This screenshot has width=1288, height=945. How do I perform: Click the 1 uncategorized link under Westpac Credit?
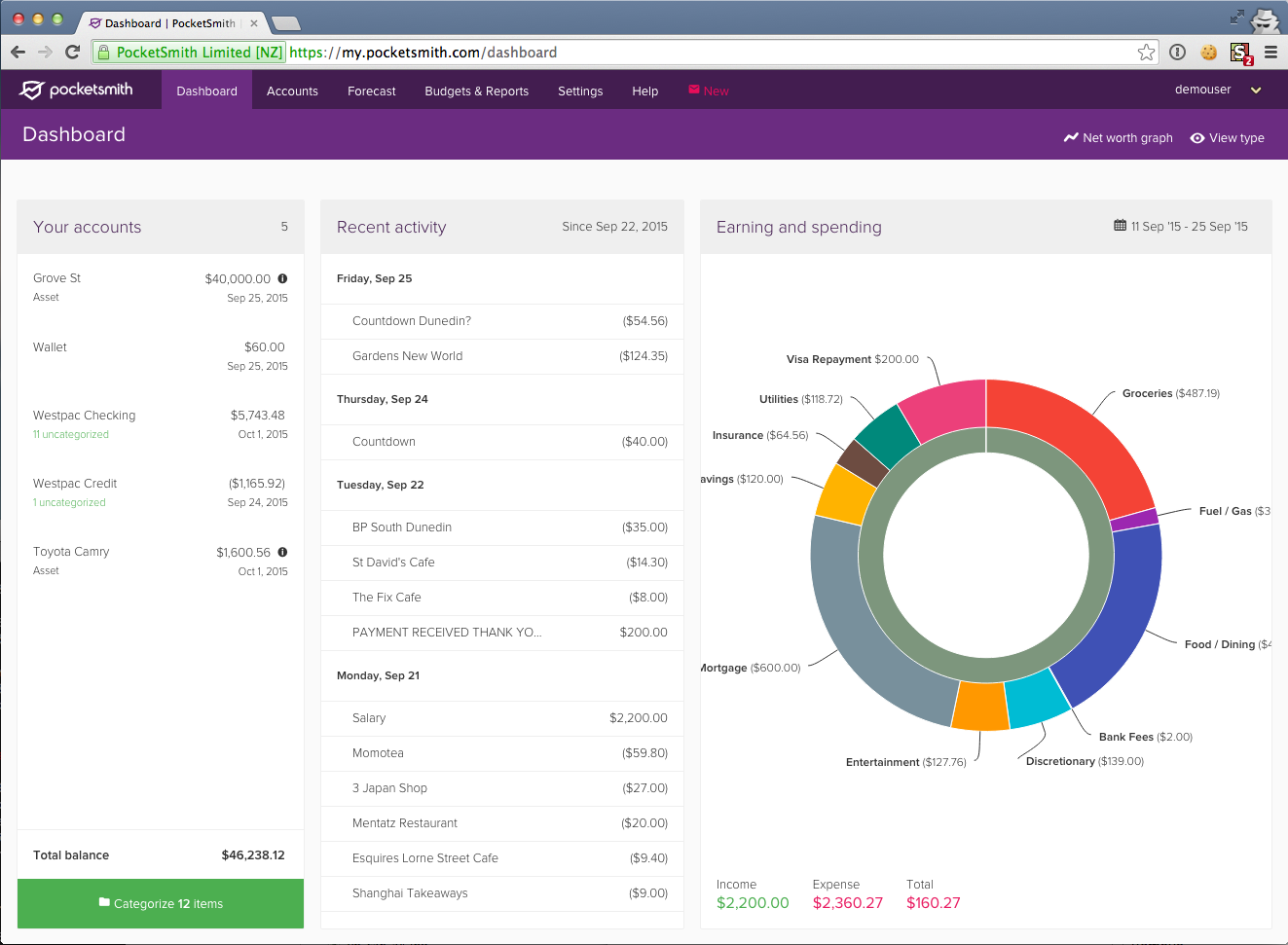coord(69,502)
